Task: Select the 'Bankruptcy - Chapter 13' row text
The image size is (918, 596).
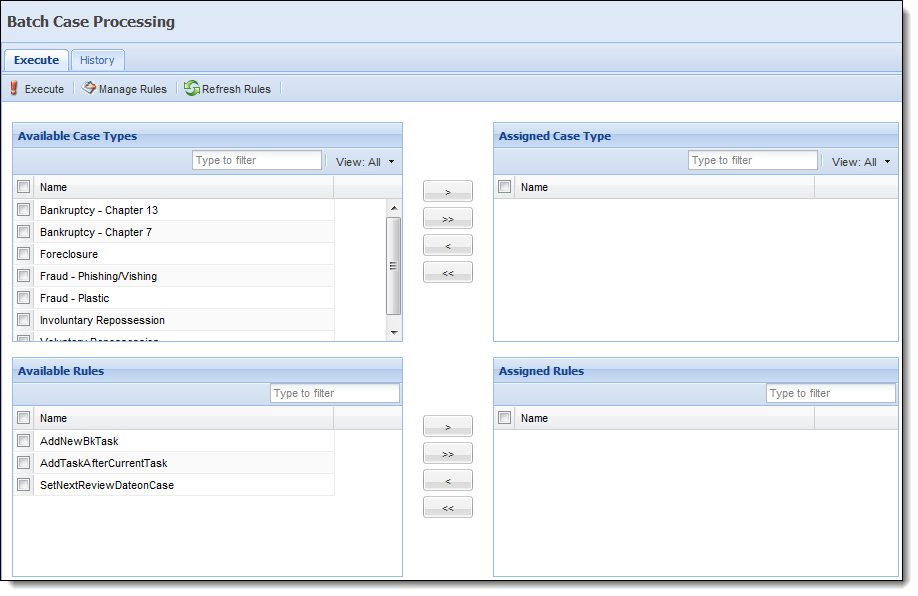Action: [99, 210]
